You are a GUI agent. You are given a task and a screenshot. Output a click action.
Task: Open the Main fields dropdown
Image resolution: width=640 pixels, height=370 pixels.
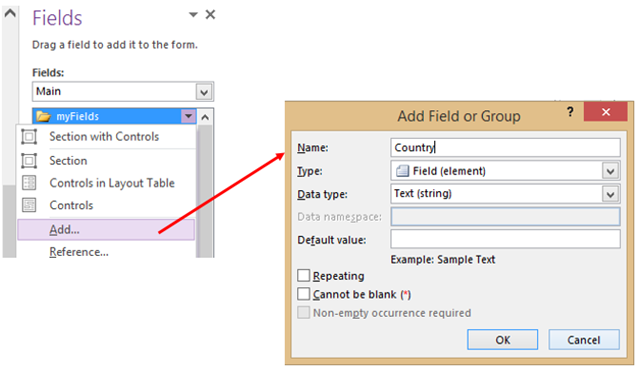(x=204, y=92)
